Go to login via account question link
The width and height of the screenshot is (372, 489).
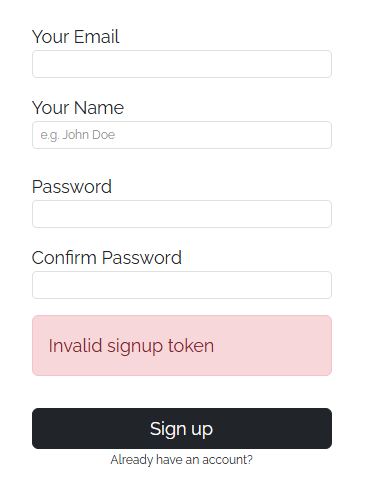click(182, 460)
